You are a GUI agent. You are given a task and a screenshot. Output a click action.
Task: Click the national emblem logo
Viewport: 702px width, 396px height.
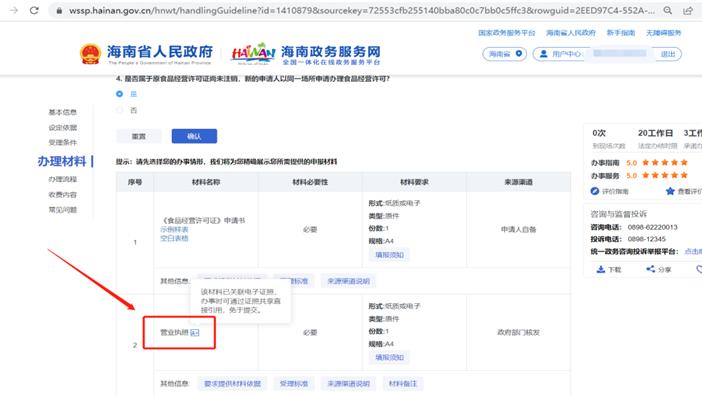click(x=90, y=54)
